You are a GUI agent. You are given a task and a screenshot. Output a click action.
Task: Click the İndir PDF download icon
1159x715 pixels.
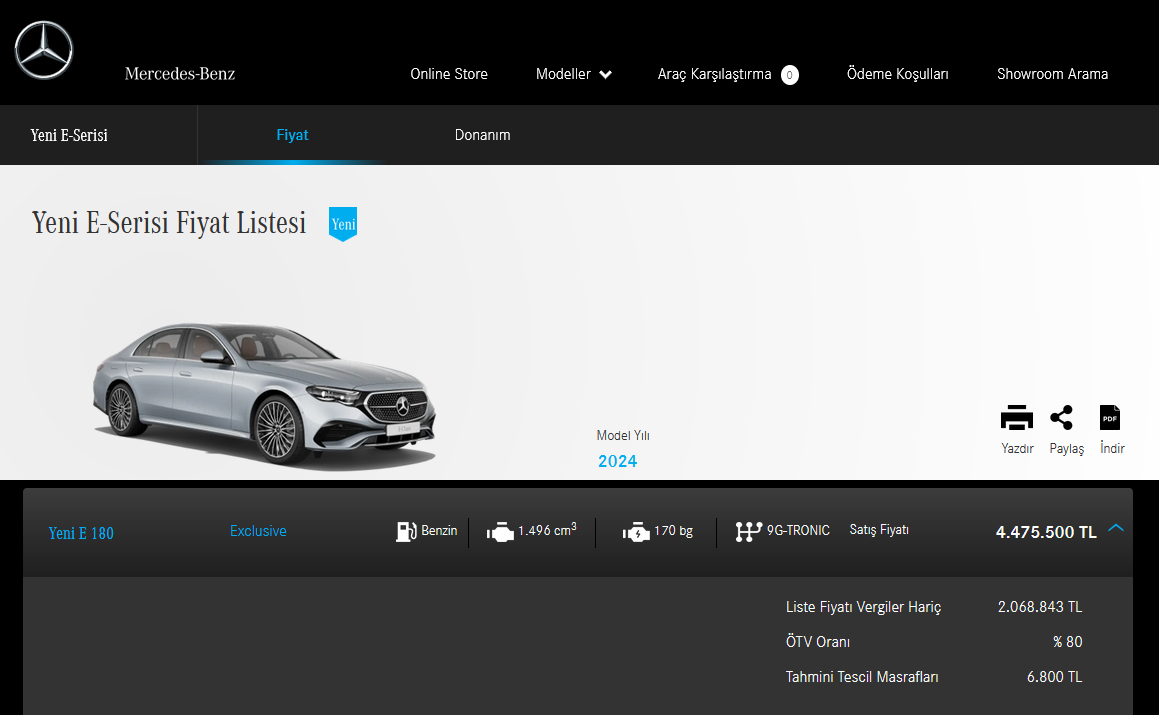pyautogui.click(x=1110, y=418)
